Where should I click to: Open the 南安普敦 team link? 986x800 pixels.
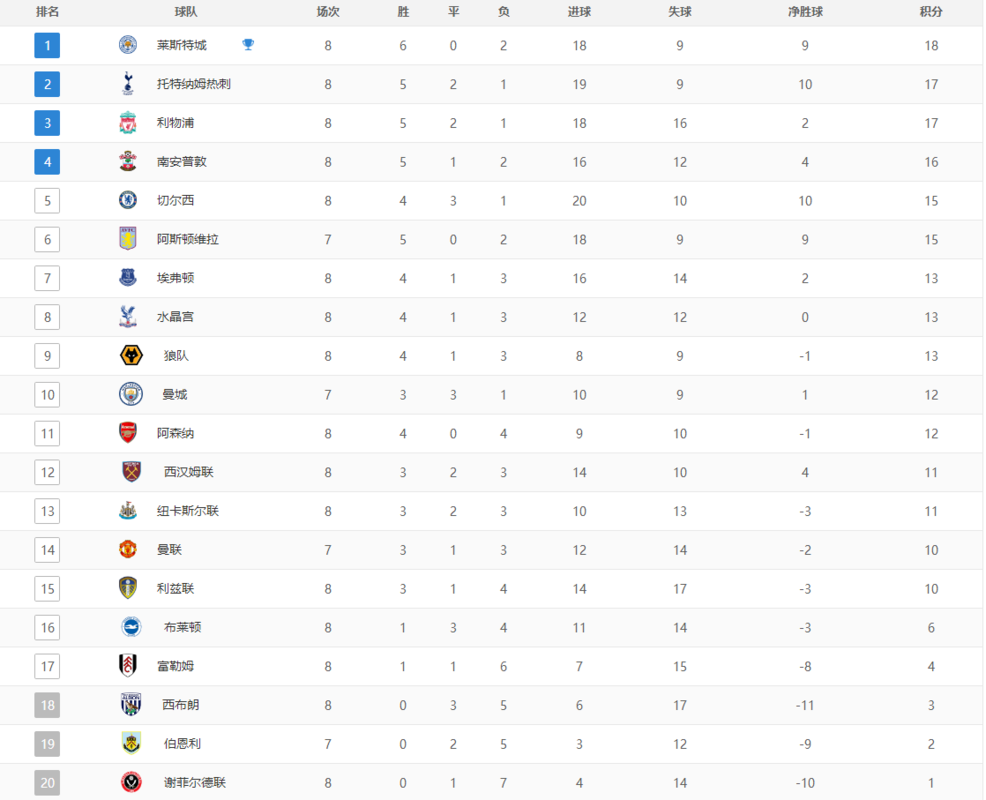[x=182, y=162]
